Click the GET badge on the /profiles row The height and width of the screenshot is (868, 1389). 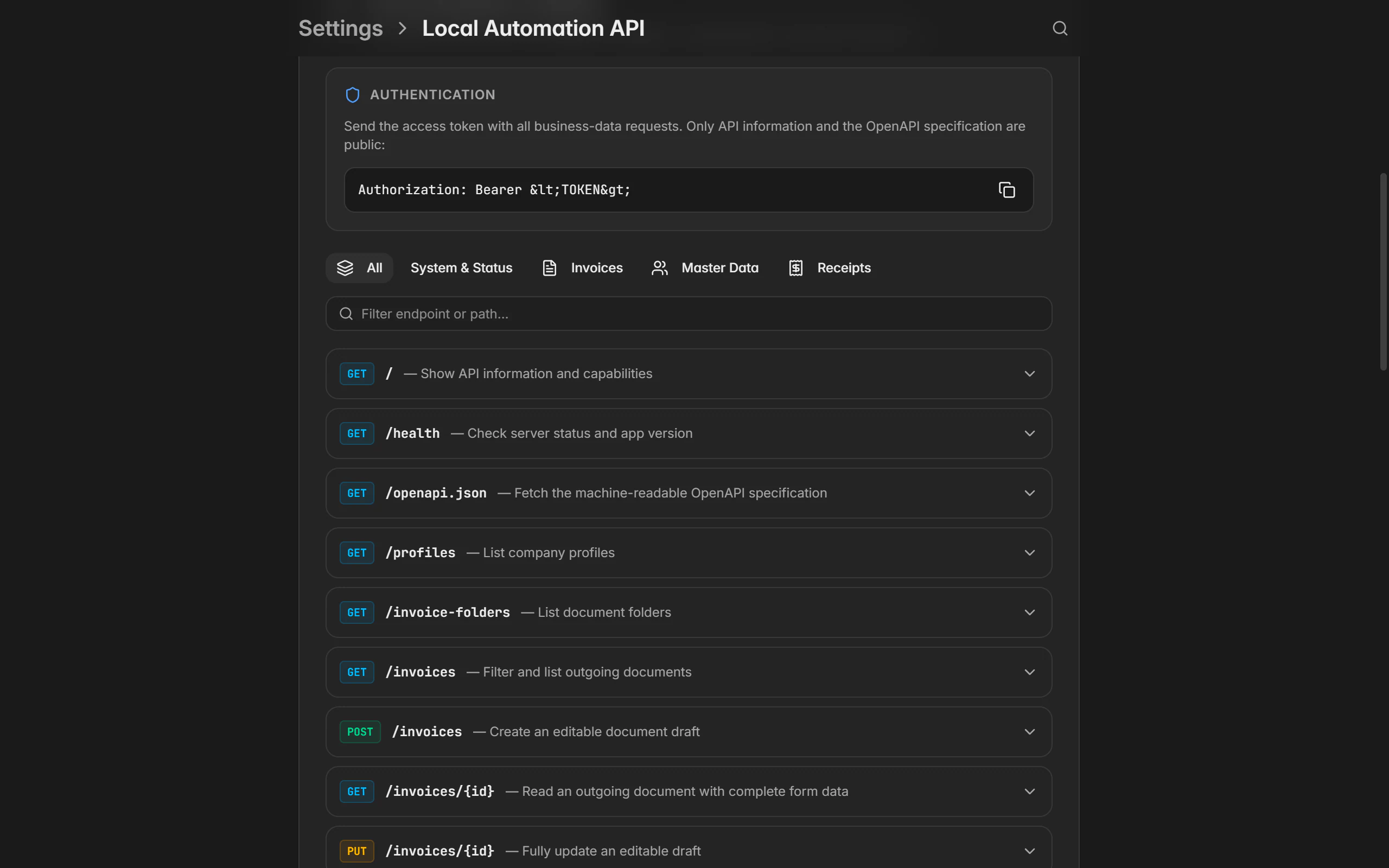click(356, 553)
